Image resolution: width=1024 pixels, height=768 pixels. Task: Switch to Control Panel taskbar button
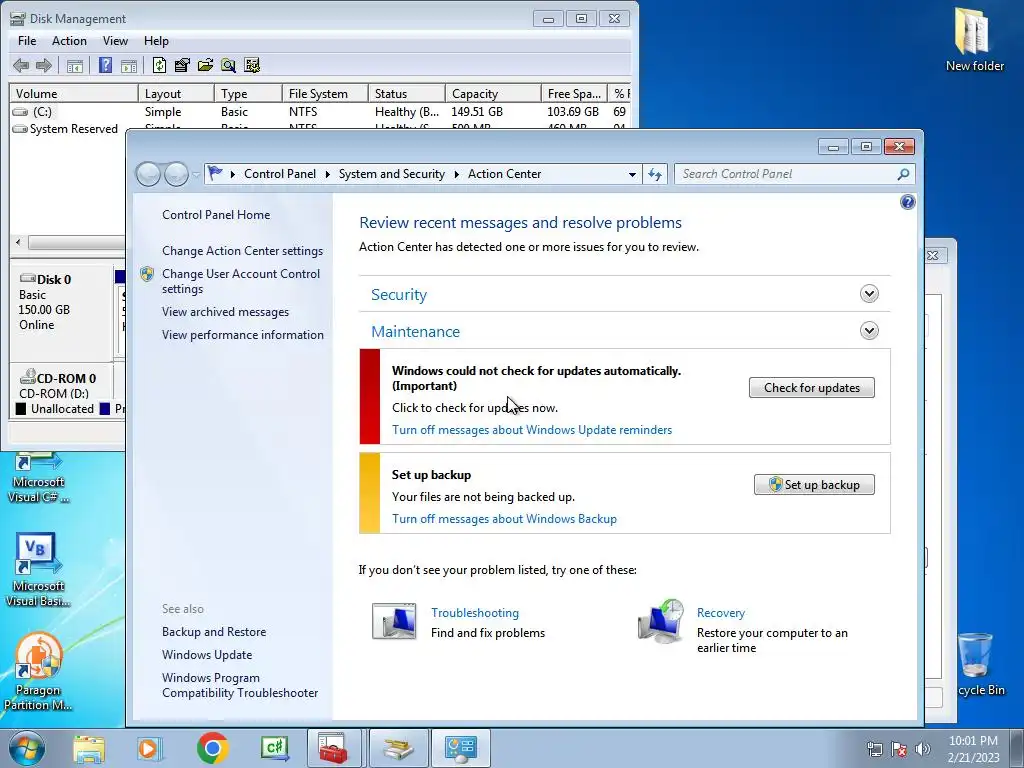(460, 748)
